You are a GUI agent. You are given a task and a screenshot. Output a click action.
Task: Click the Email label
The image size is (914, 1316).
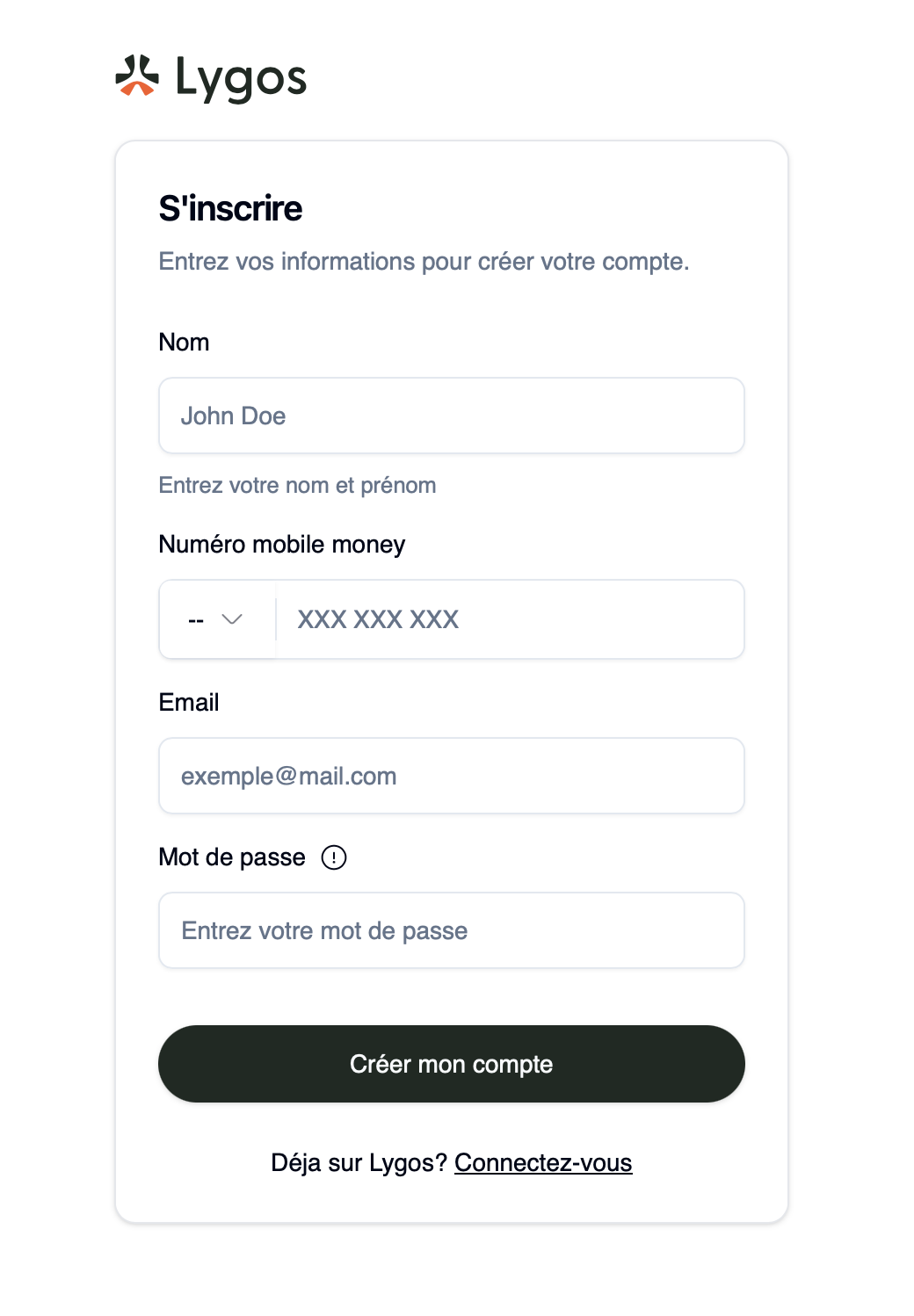click(189, 702)
